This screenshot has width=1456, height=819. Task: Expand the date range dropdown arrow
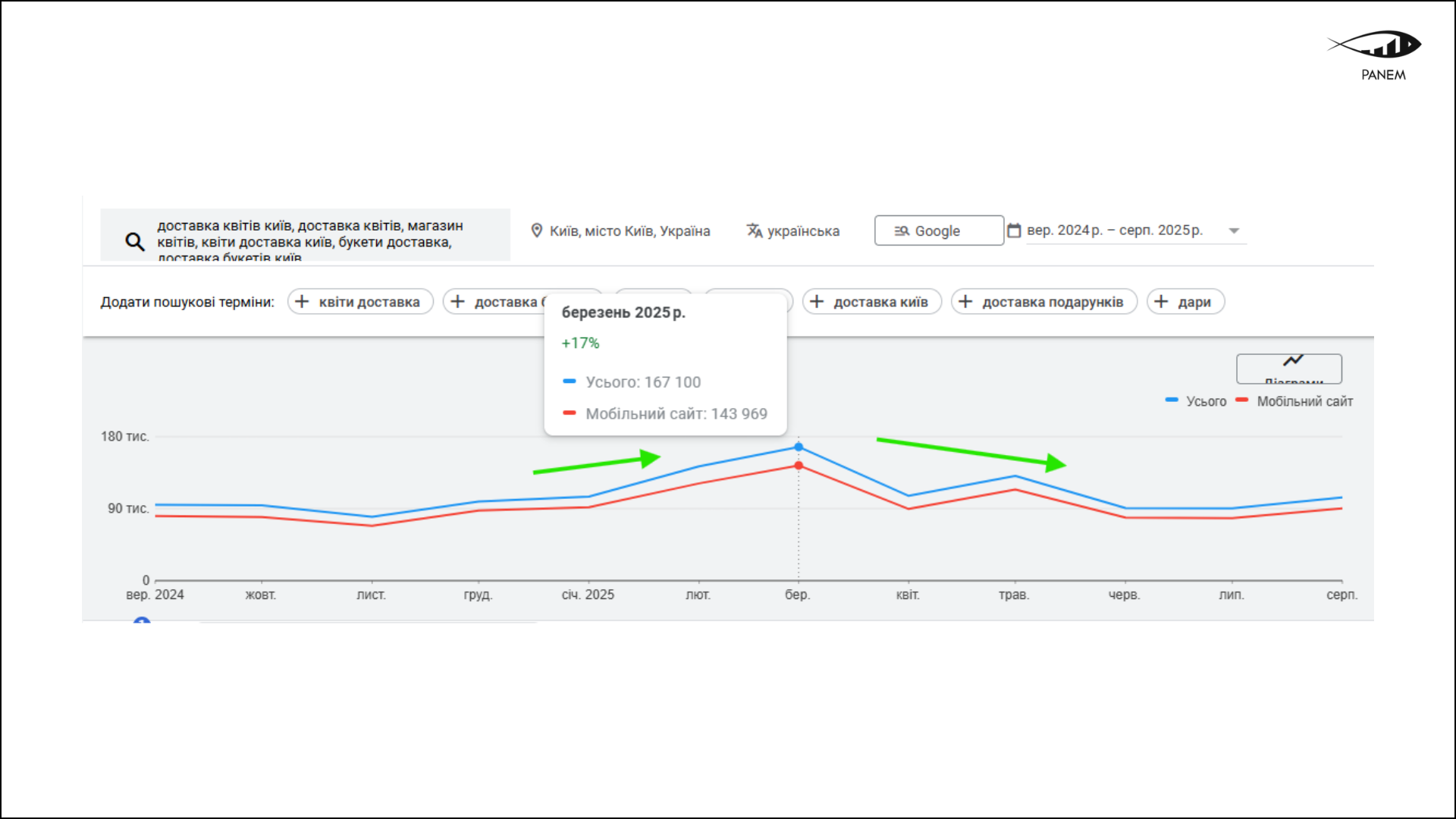1234,231
